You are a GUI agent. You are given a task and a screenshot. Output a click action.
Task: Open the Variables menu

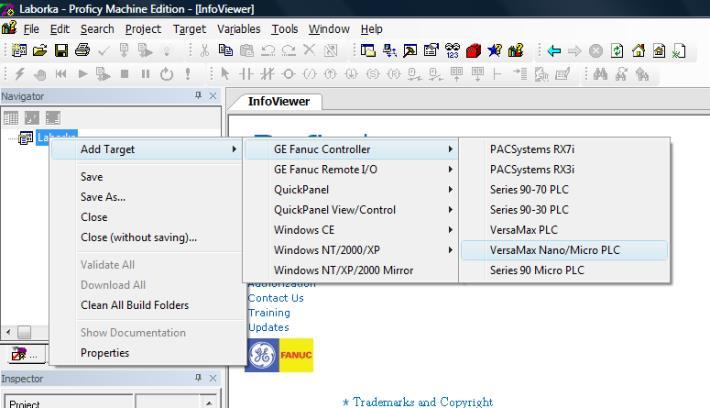239,29
